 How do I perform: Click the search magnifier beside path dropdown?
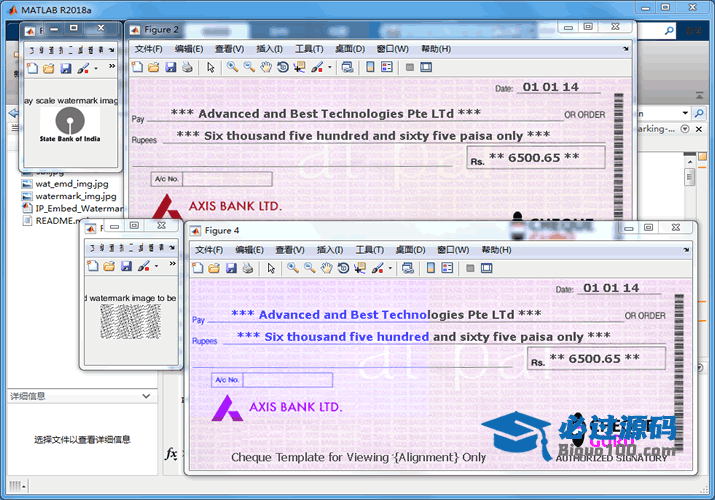click(699, 113)
